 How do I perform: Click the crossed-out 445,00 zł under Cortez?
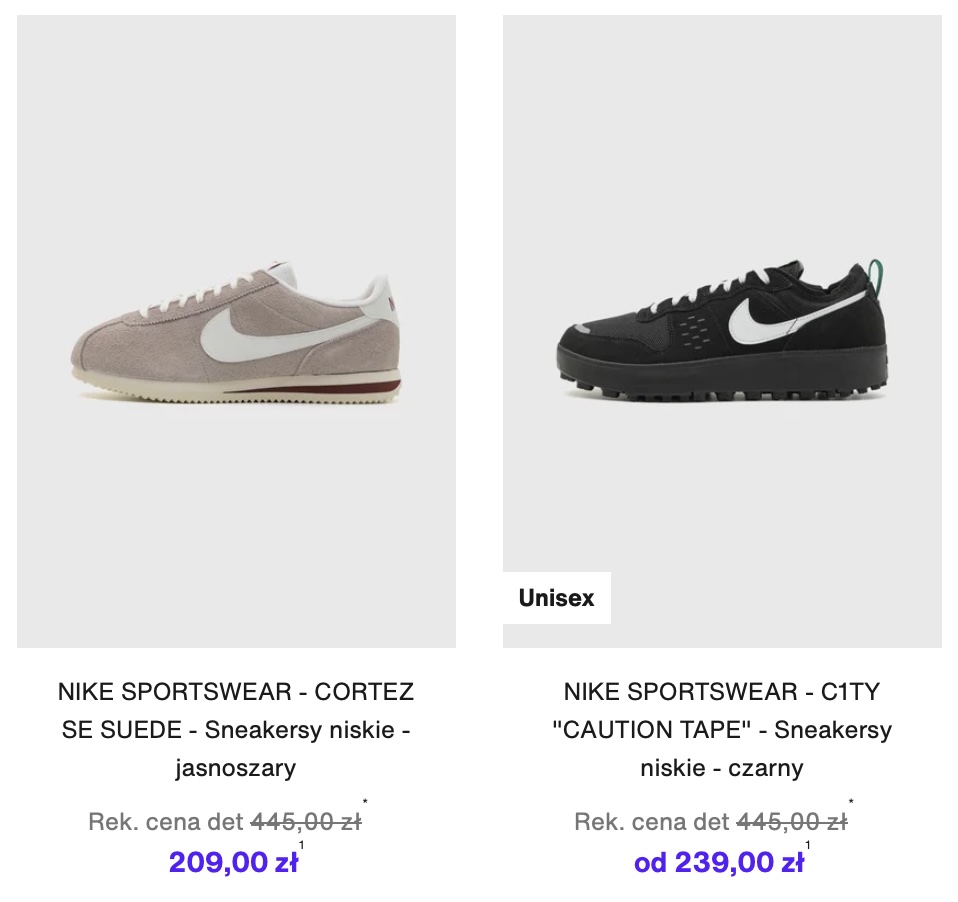pyautogui.click(x=305, y=822)
